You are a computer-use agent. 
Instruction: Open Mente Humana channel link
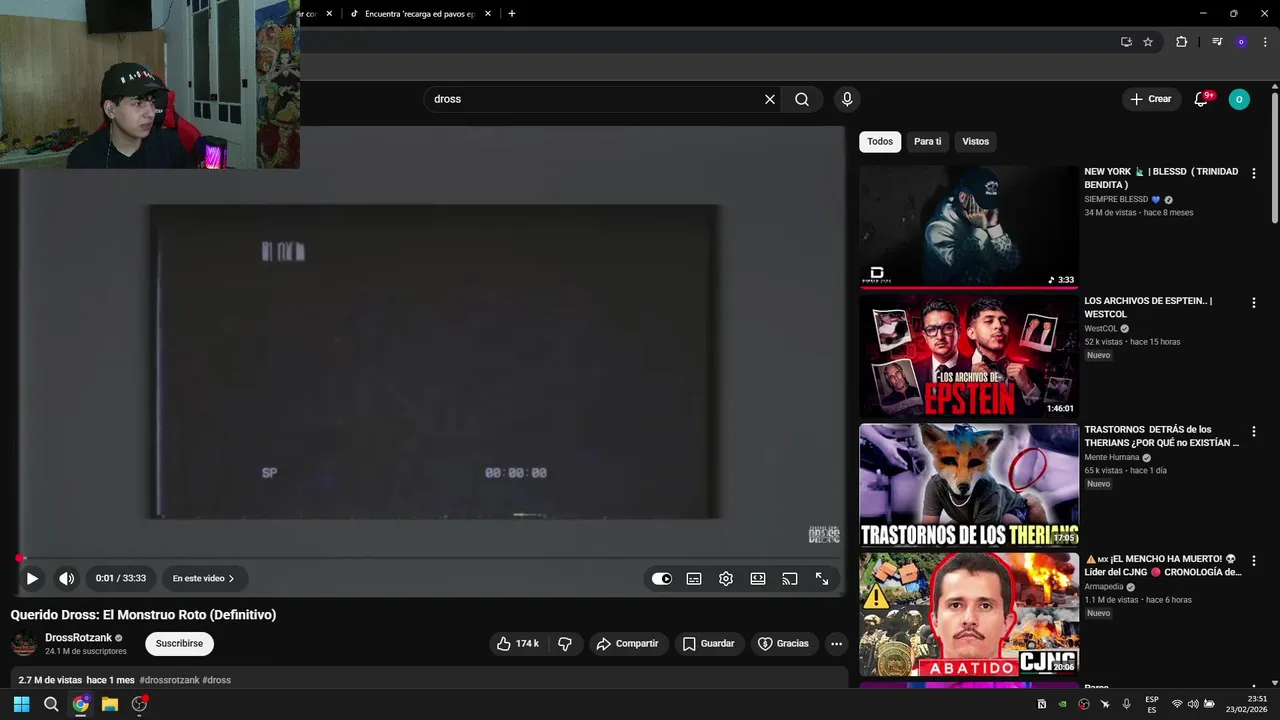click(x=1111, y=457)
